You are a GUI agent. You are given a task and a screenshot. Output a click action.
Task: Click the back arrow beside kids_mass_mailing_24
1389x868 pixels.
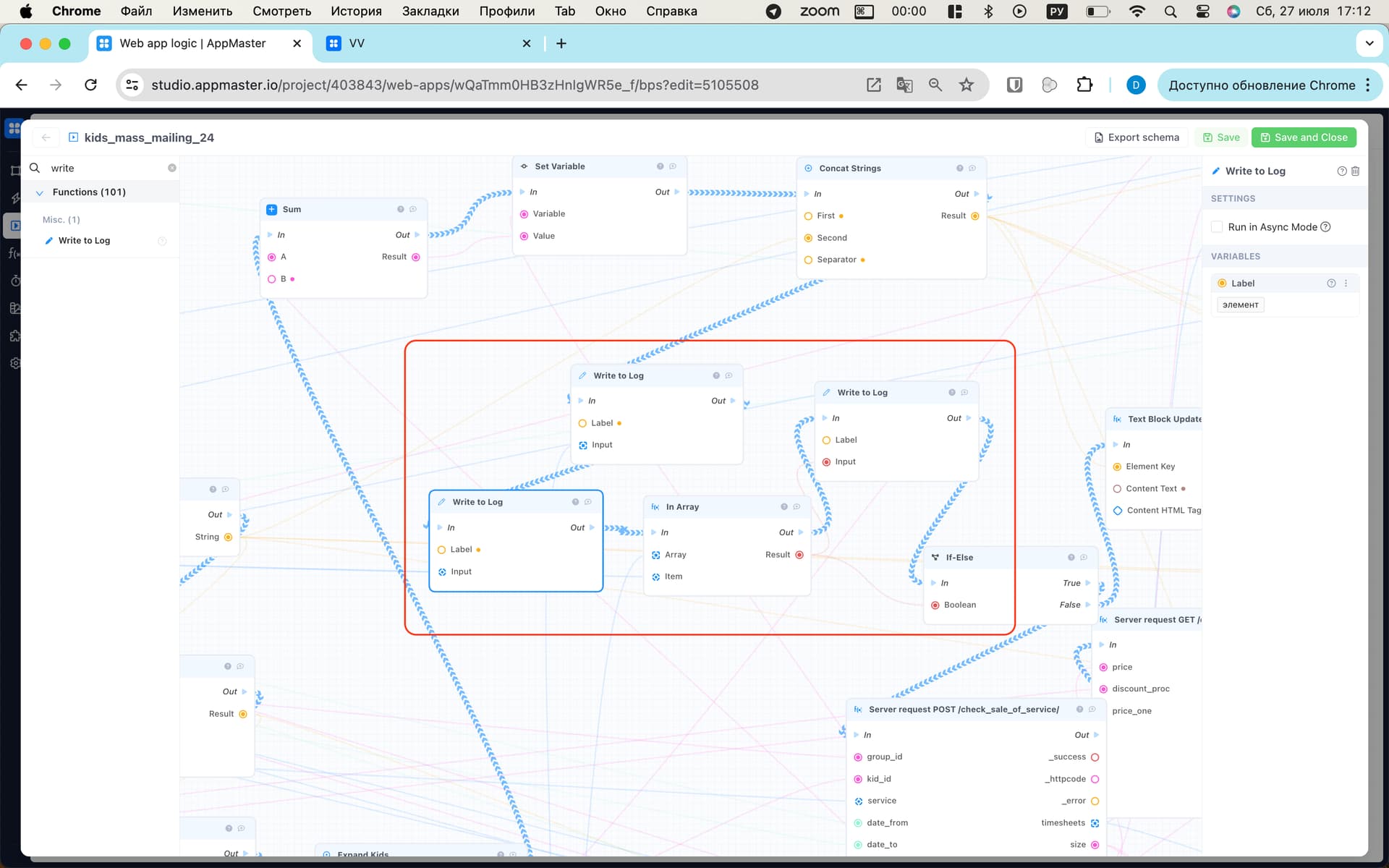point(46,137)
